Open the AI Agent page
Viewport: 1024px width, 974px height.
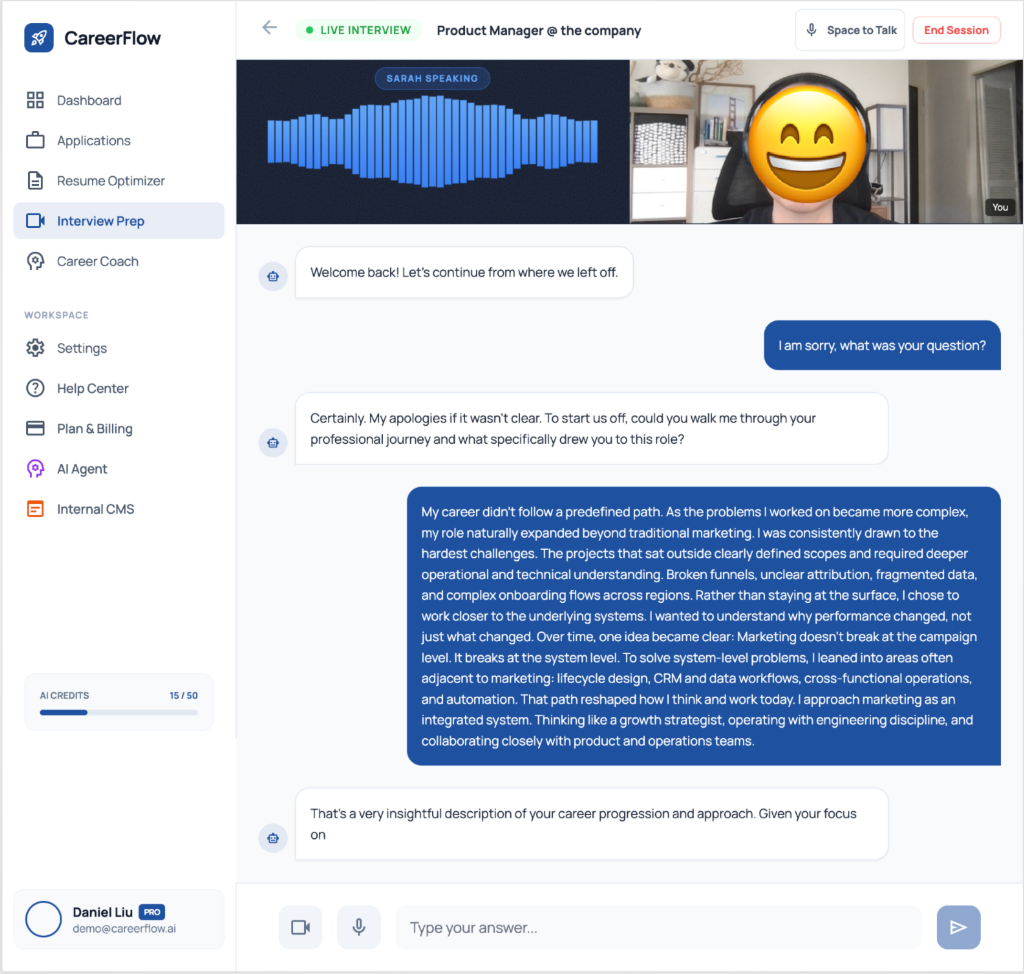point(82,469)
